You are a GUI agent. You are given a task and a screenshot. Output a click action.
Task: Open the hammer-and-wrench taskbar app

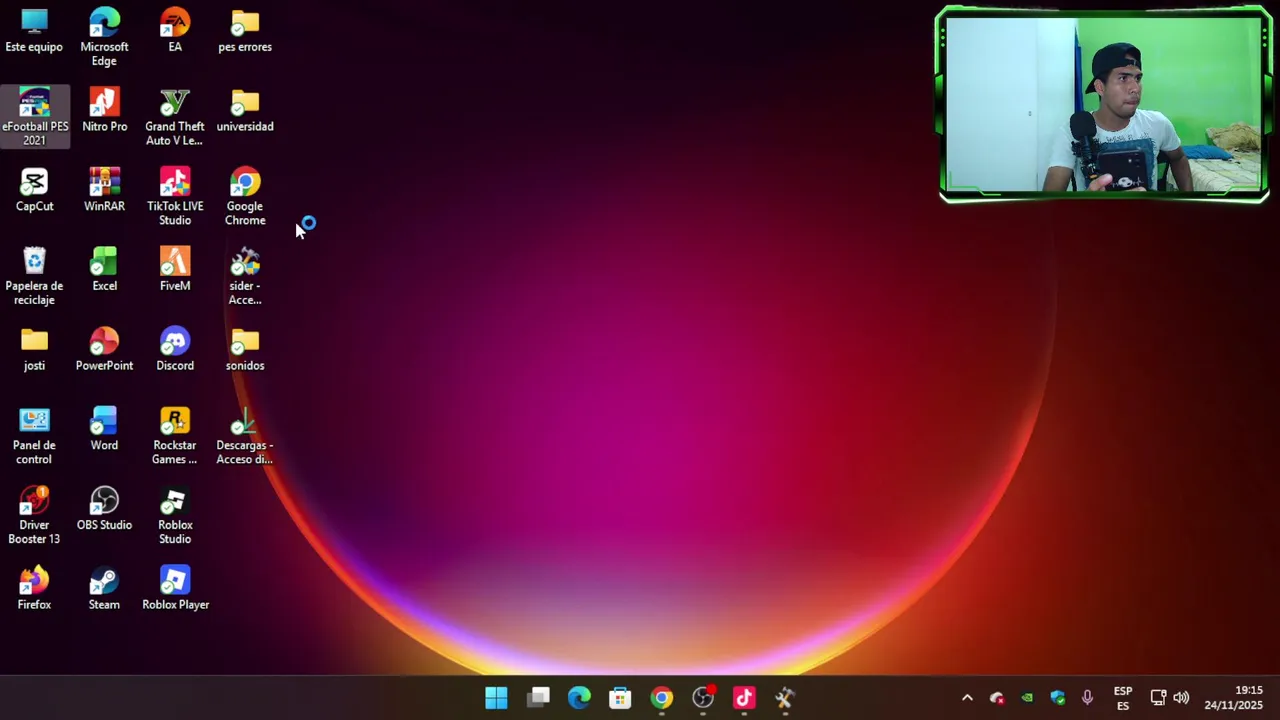pyautogui.click(x=785, y=698)
